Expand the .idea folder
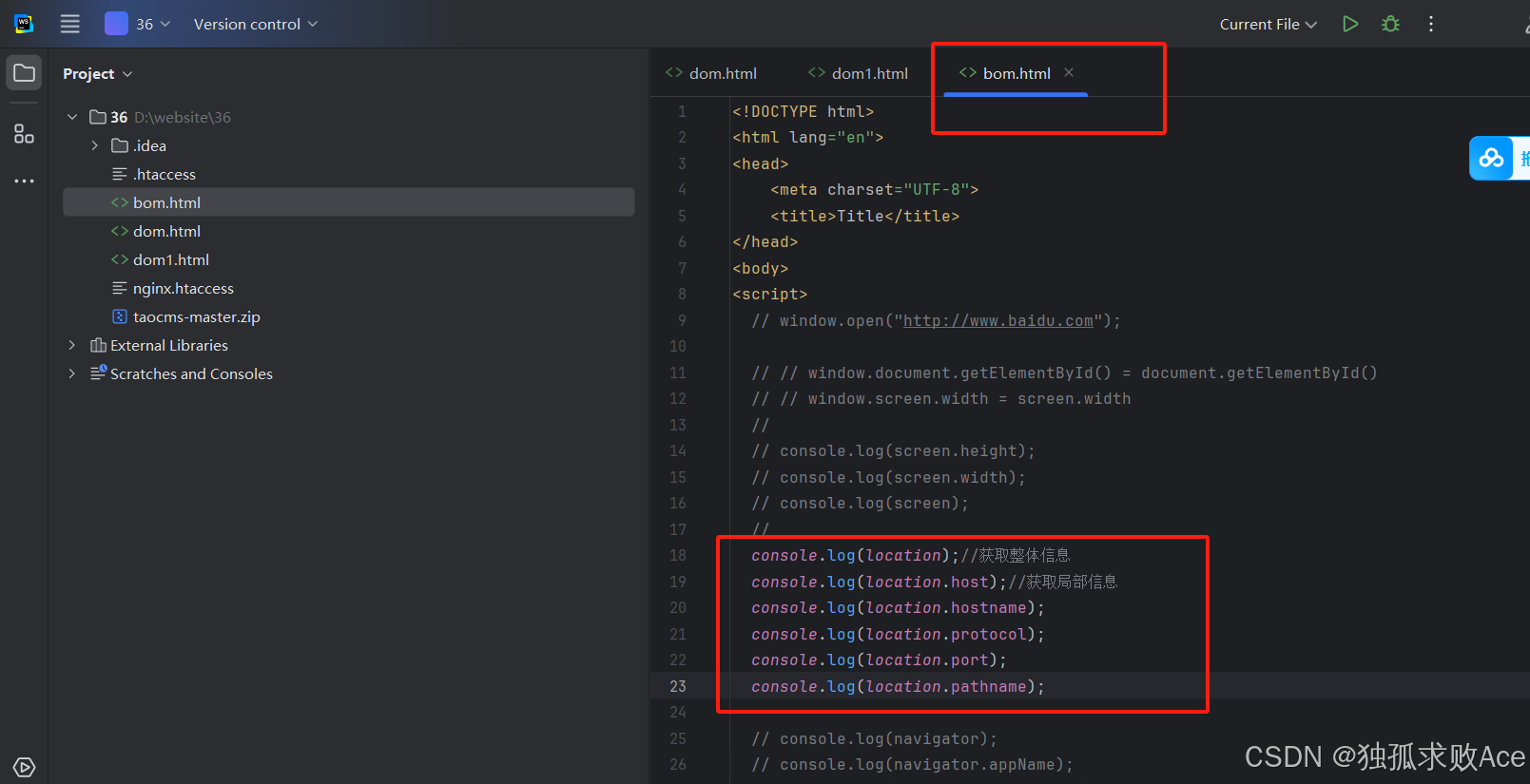Screen dimensions: 1530x784 click(x=94, y=145)
